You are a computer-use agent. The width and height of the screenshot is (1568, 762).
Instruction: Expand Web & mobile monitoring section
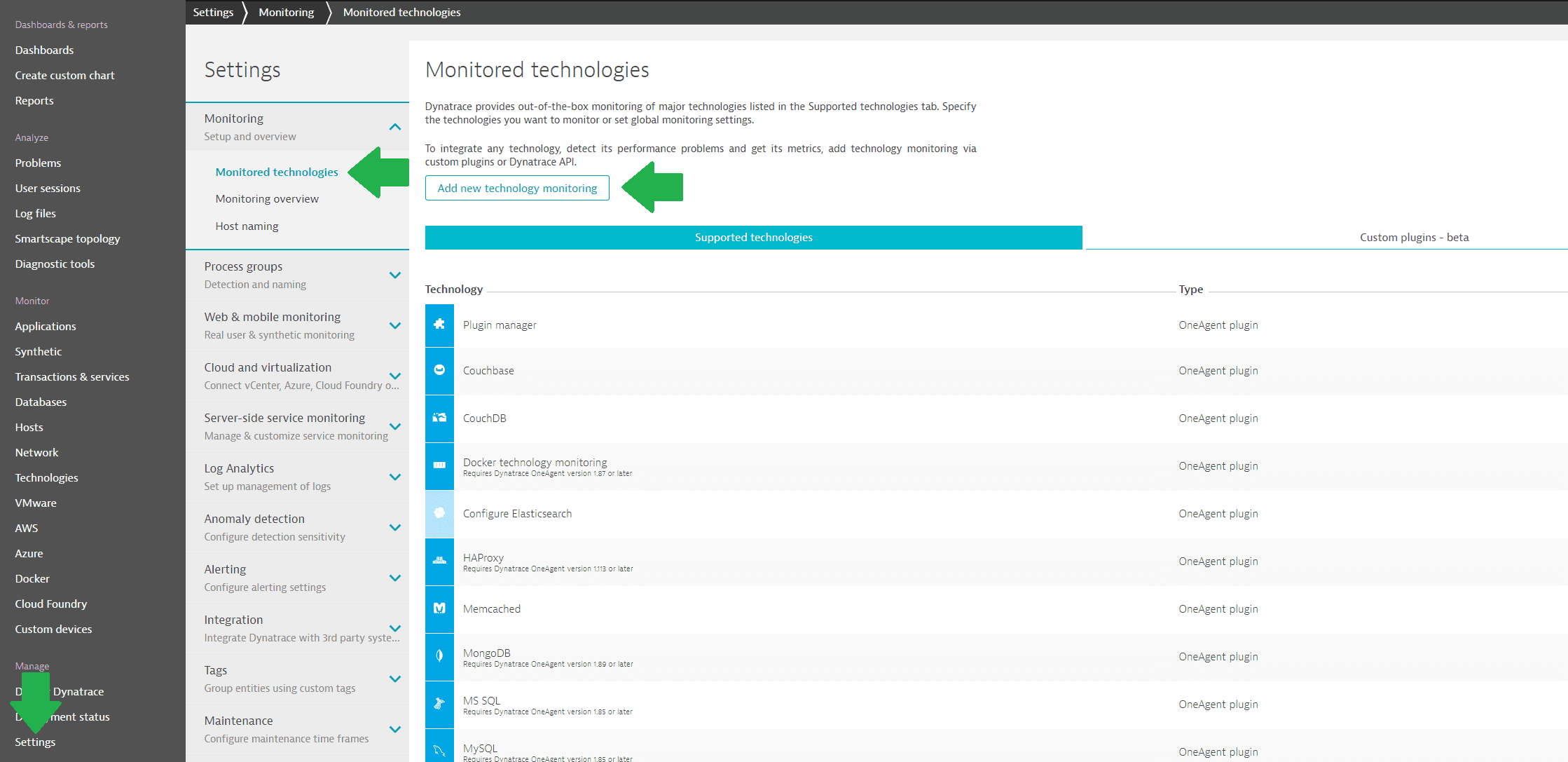[x=395, y=325]
